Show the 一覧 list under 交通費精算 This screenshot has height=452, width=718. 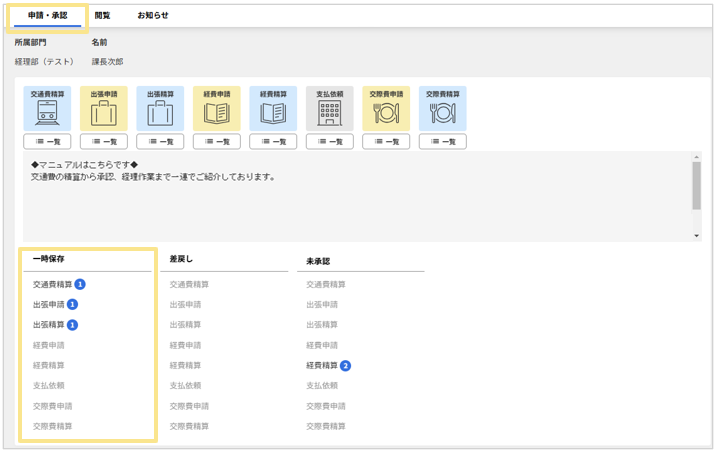(x=46, y=142)
